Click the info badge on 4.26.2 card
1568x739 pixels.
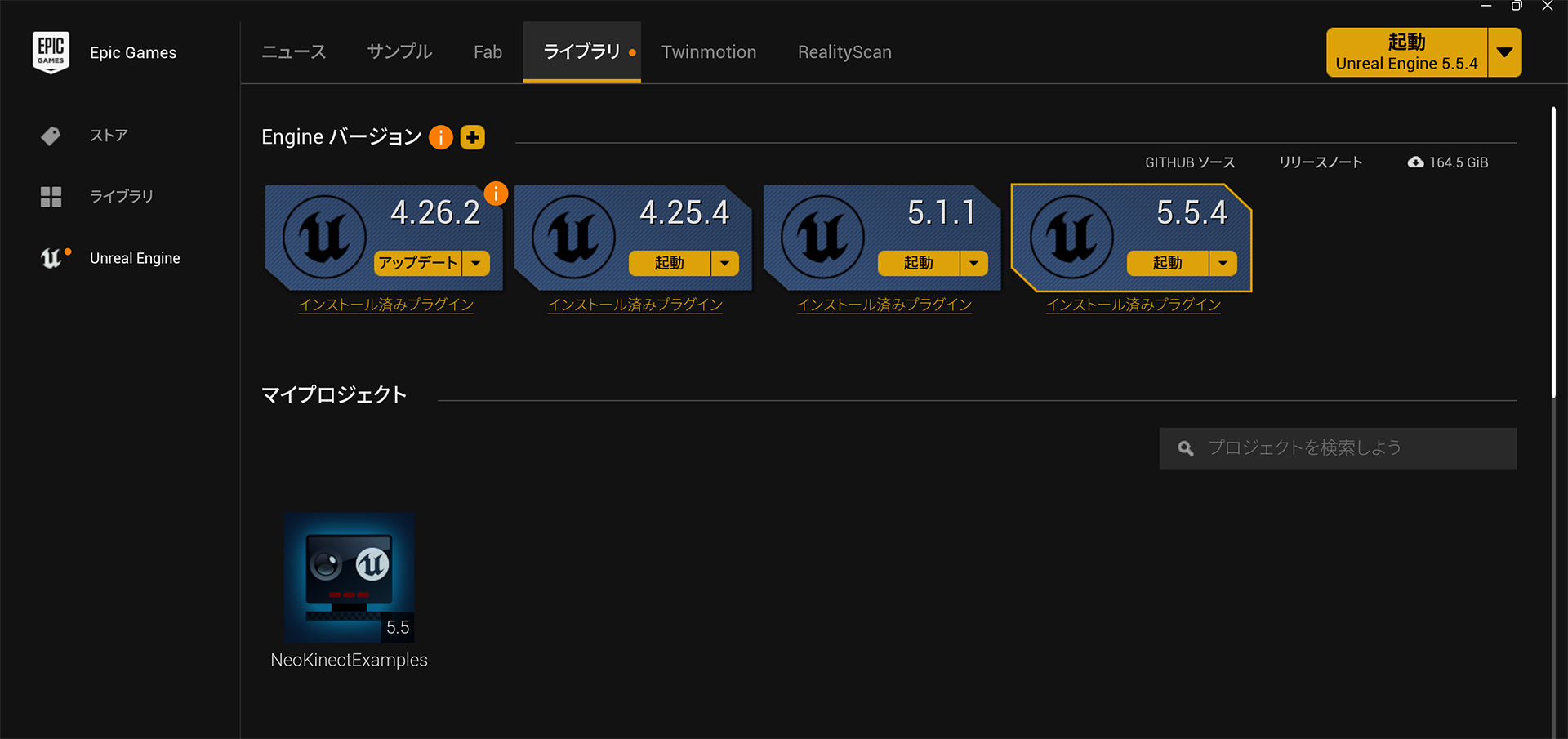[496, 194]
